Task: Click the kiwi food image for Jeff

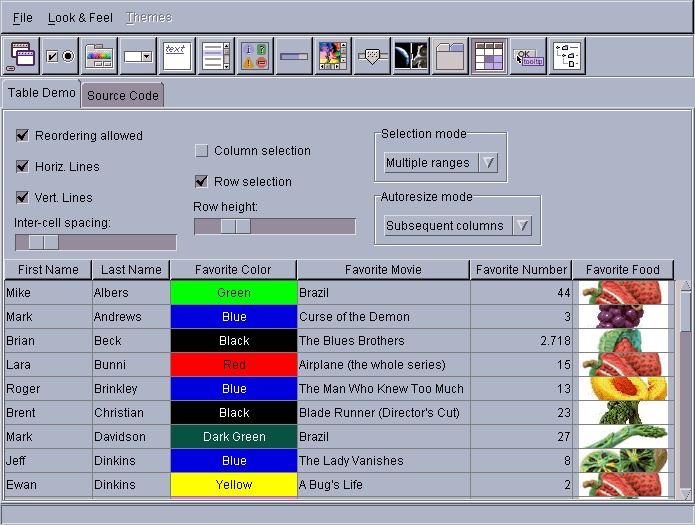Action: pyautogui.click(x=623, y=460)
